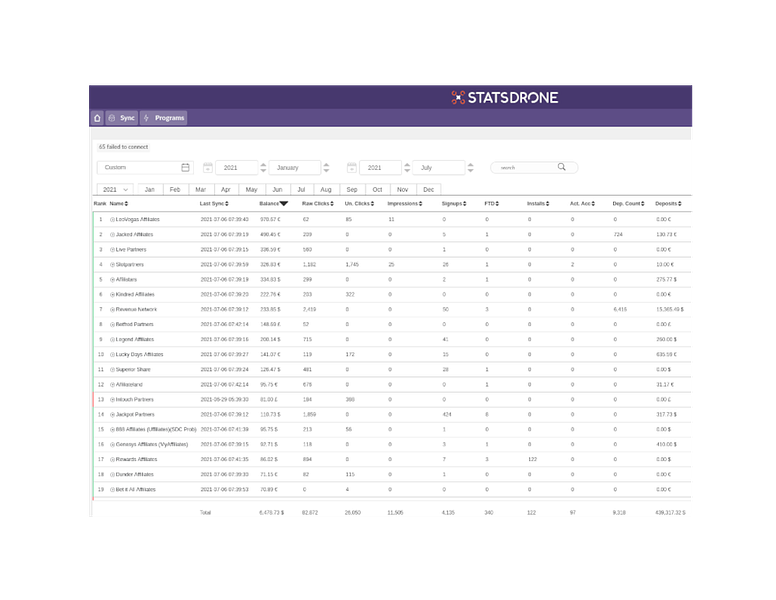Expand the Revenue Network row

[112, 309]
